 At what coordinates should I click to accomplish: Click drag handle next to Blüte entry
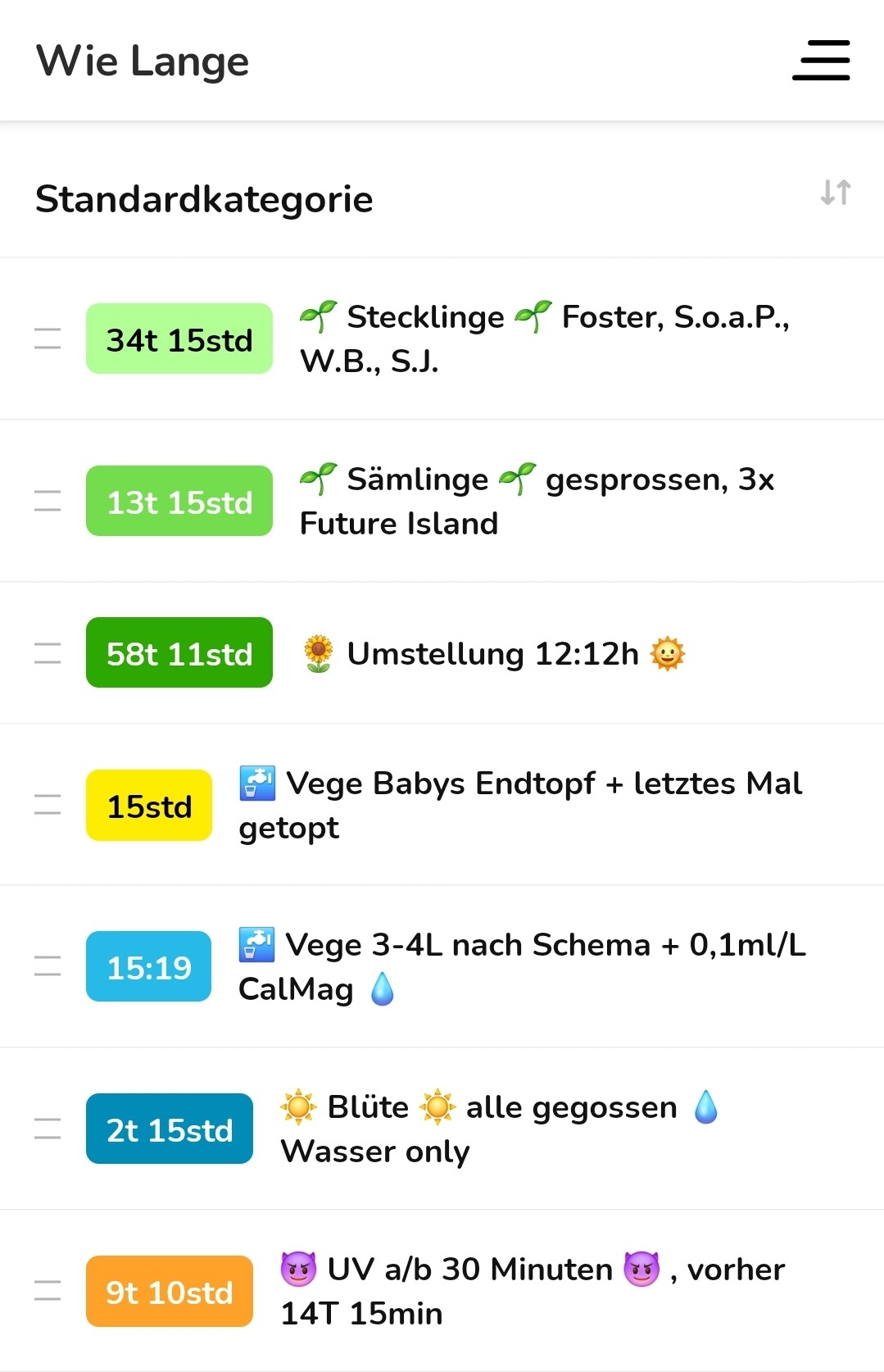48,1129
